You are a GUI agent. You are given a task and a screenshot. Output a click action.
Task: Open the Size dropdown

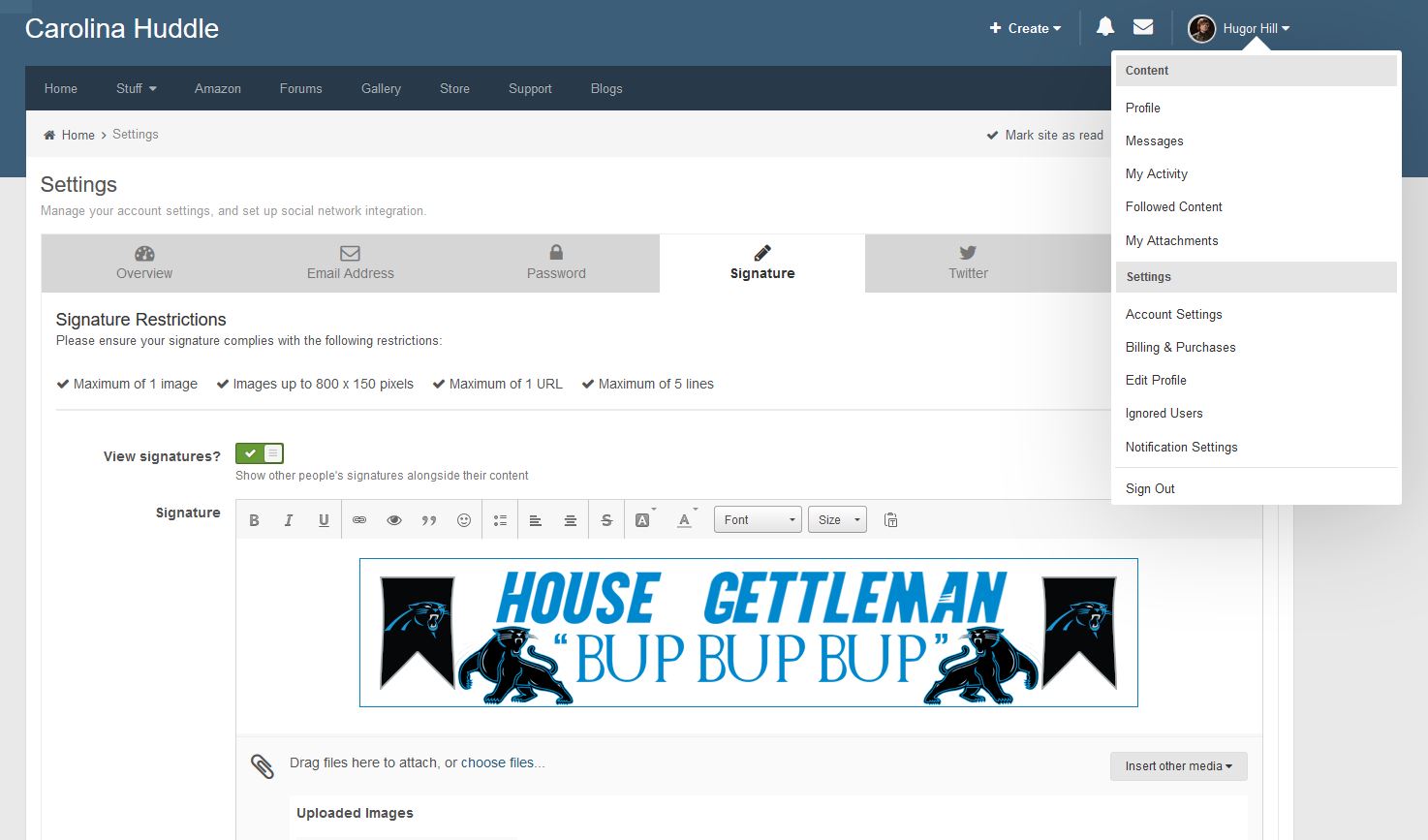point(837,520)
